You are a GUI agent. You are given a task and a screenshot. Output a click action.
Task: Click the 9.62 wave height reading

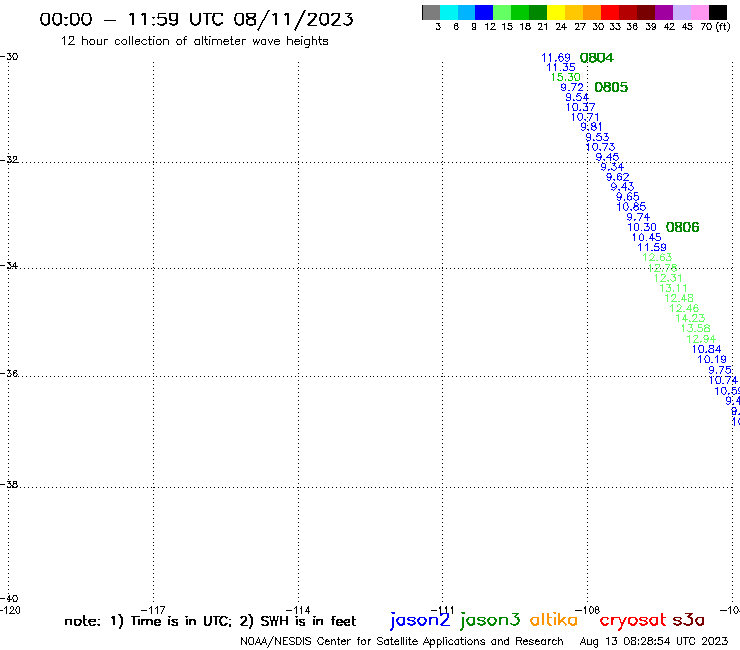pos(618,177)
